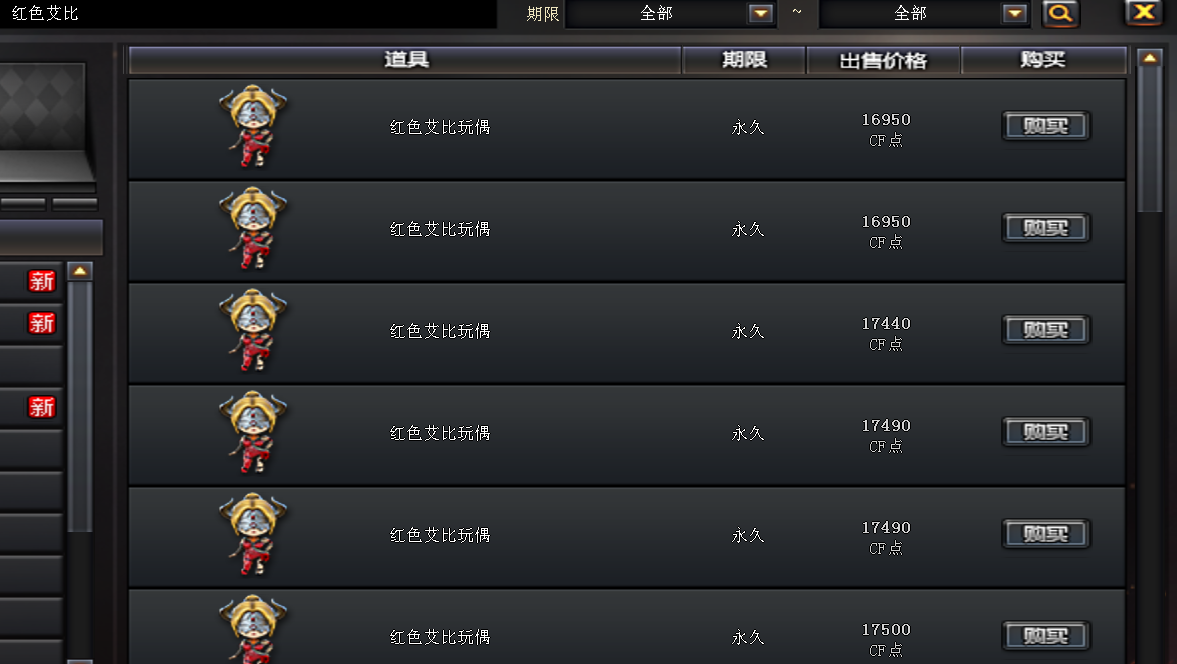Click the 红色艾比 search text field
This screenshot has height=664, width=1177.
[248, 14]
